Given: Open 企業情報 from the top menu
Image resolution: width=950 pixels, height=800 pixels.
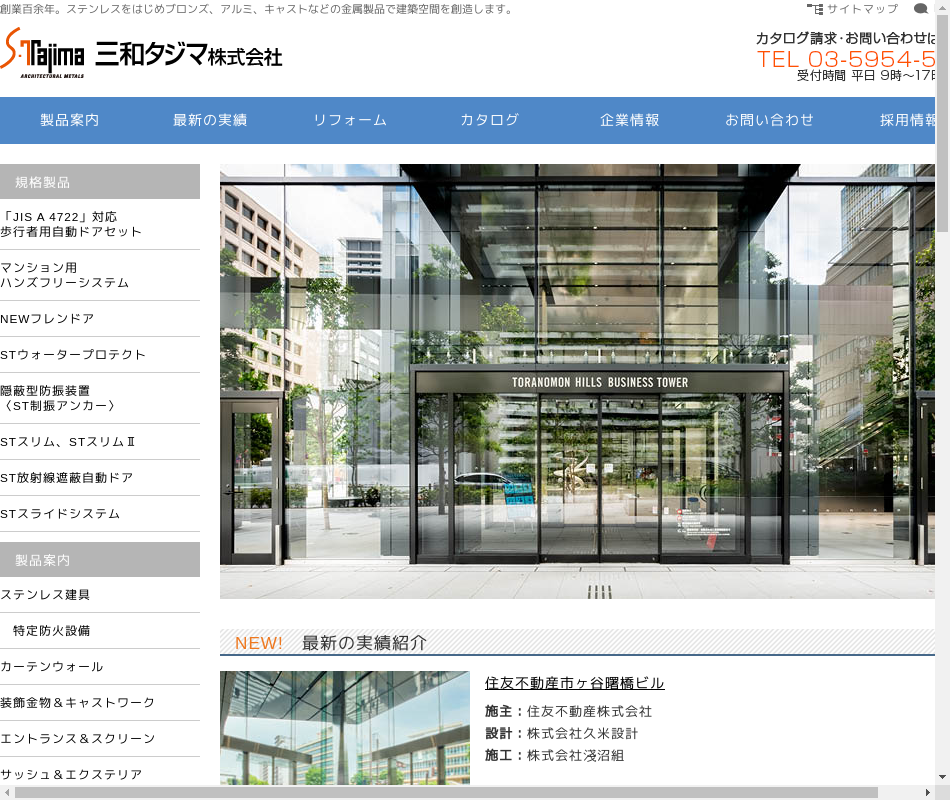Looking at the screenshot, I should click(630, 120).
